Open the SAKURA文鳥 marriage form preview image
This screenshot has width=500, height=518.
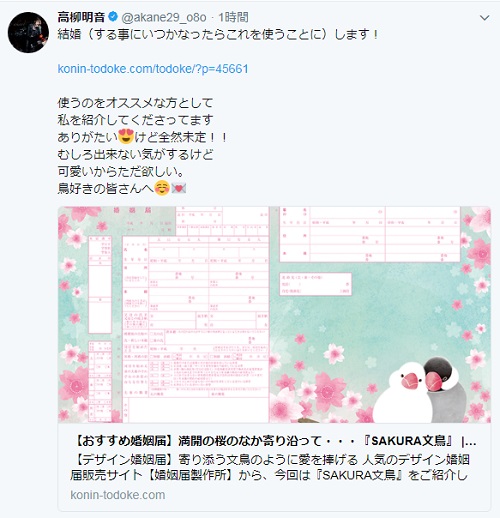click(x=274, y=315)
